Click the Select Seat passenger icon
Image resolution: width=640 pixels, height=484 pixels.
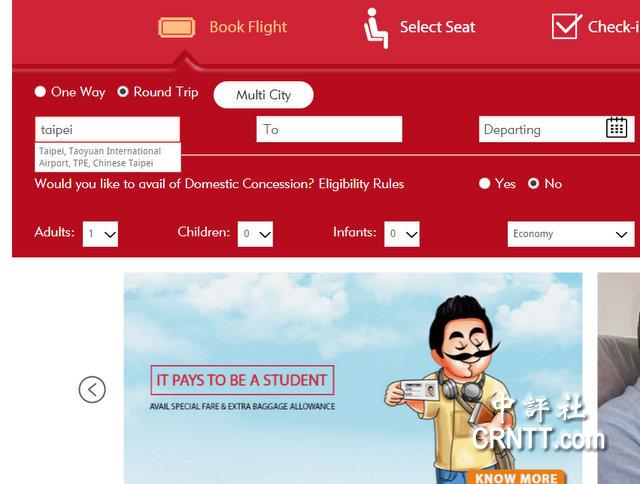tap(376, 28)
